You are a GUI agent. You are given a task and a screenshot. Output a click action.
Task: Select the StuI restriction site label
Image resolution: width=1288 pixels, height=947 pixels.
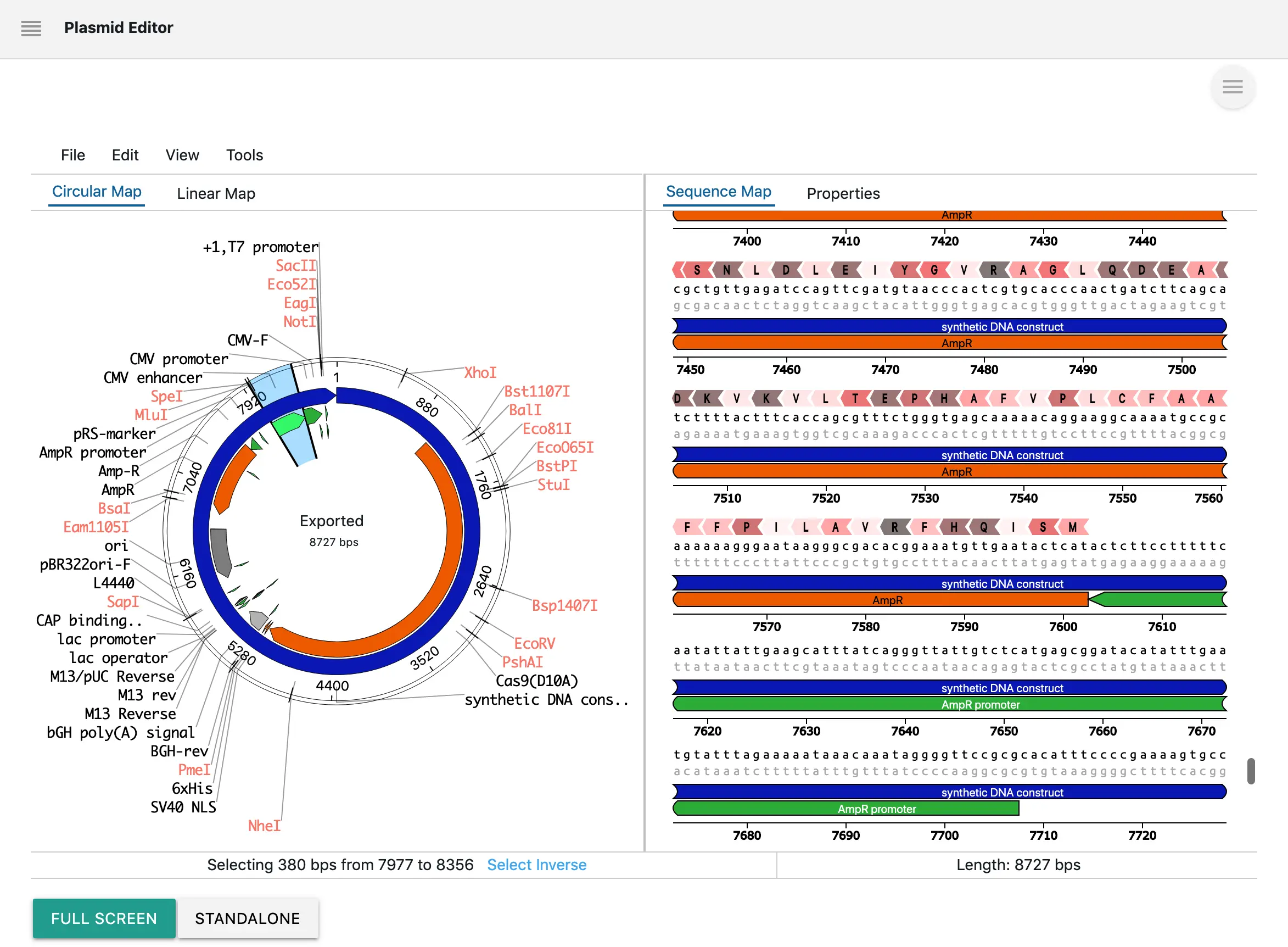click(x=553, y=485)
